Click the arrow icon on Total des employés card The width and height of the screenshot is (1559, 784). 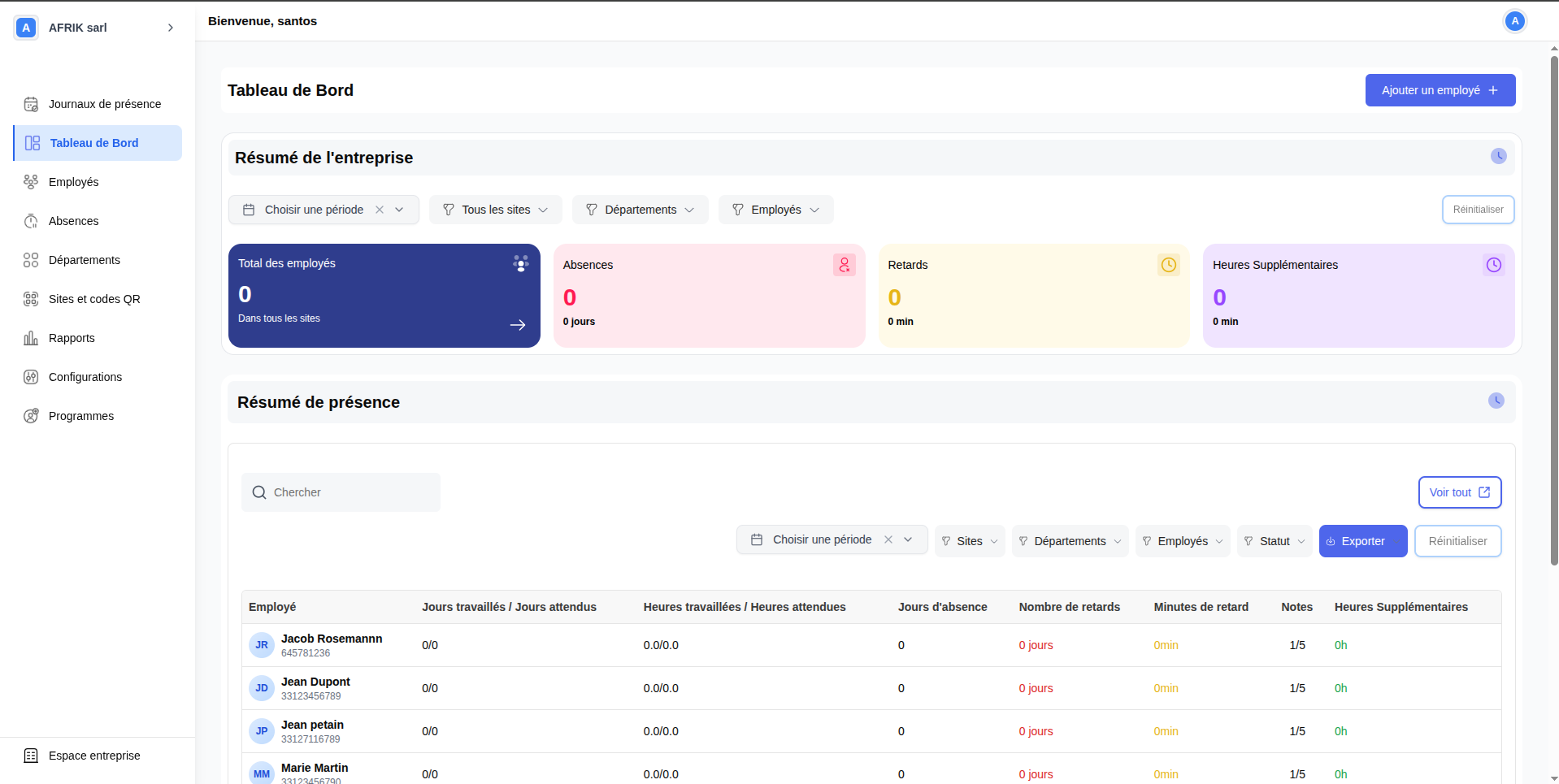point(518,325)
